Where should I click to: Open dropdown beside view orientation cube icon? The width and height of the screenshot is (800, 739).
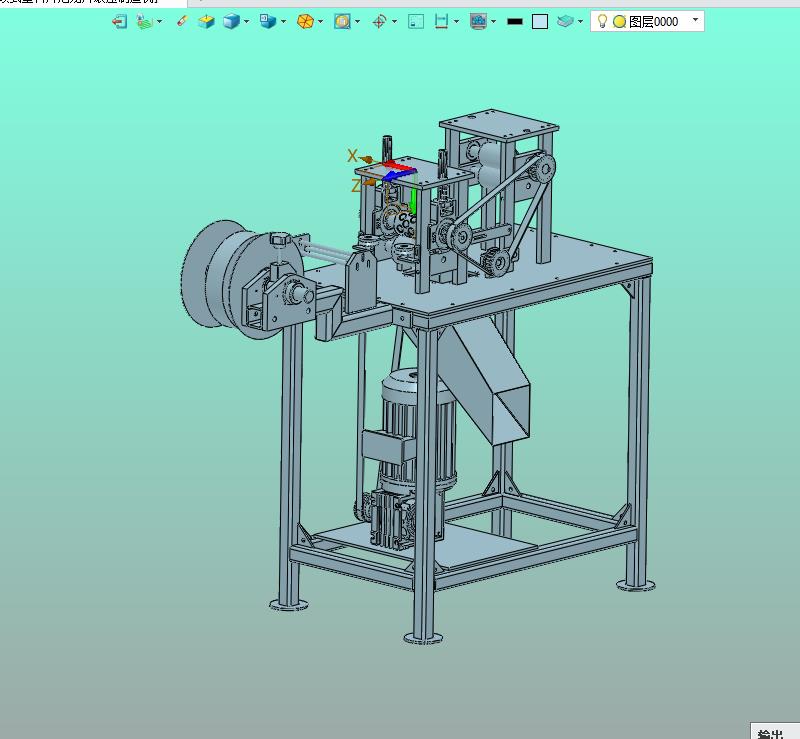[x=284, y=21]
